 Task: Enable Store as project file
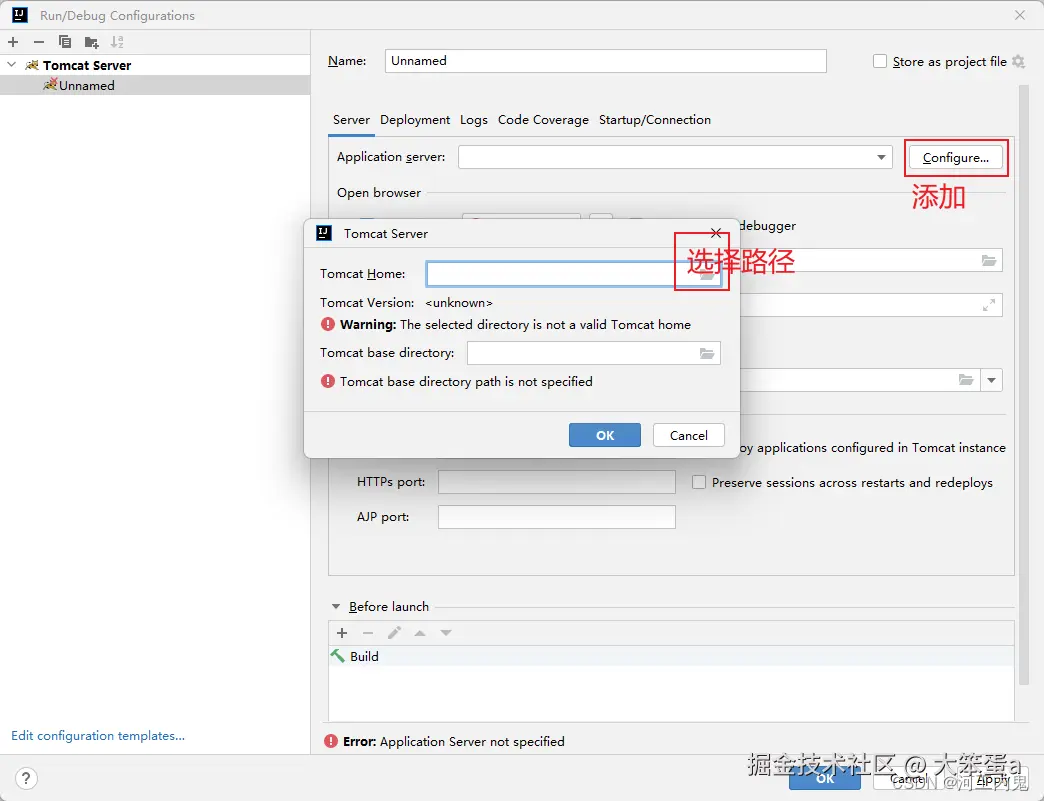click(x=880, y=61)
